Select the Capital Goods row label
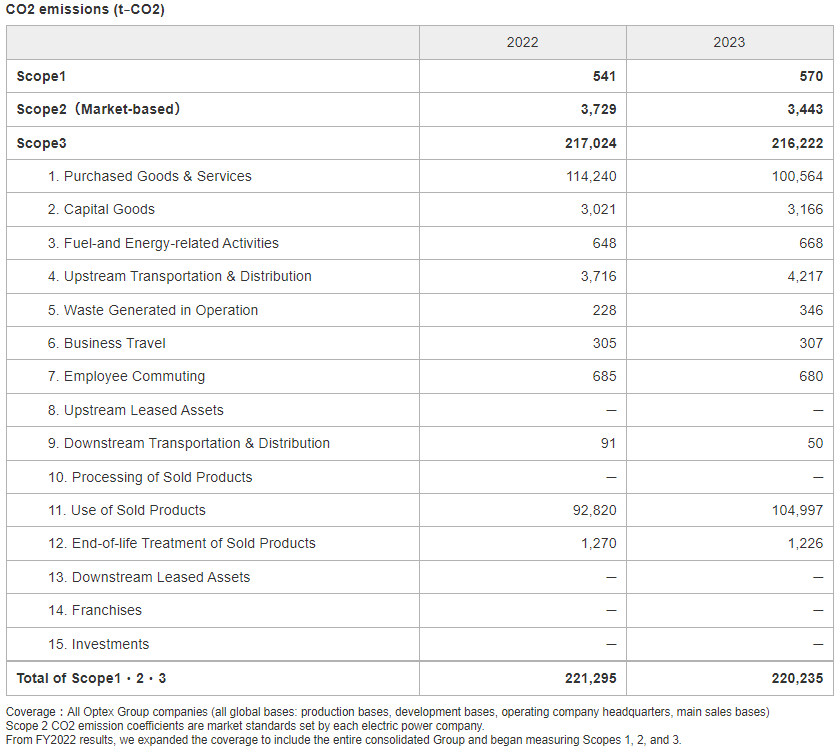The height and width of the screenshot is (749, 838). 101,209
